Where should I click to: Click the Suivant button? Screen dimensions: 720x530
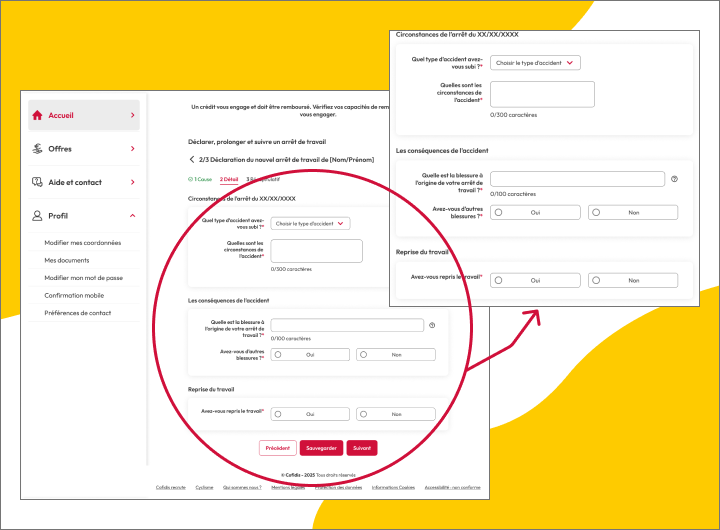point(362,448)
